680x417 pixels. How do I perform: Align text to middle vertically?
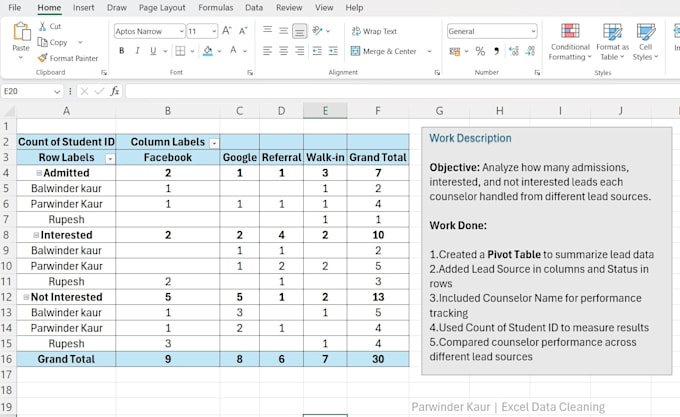(x=283, y=30)
